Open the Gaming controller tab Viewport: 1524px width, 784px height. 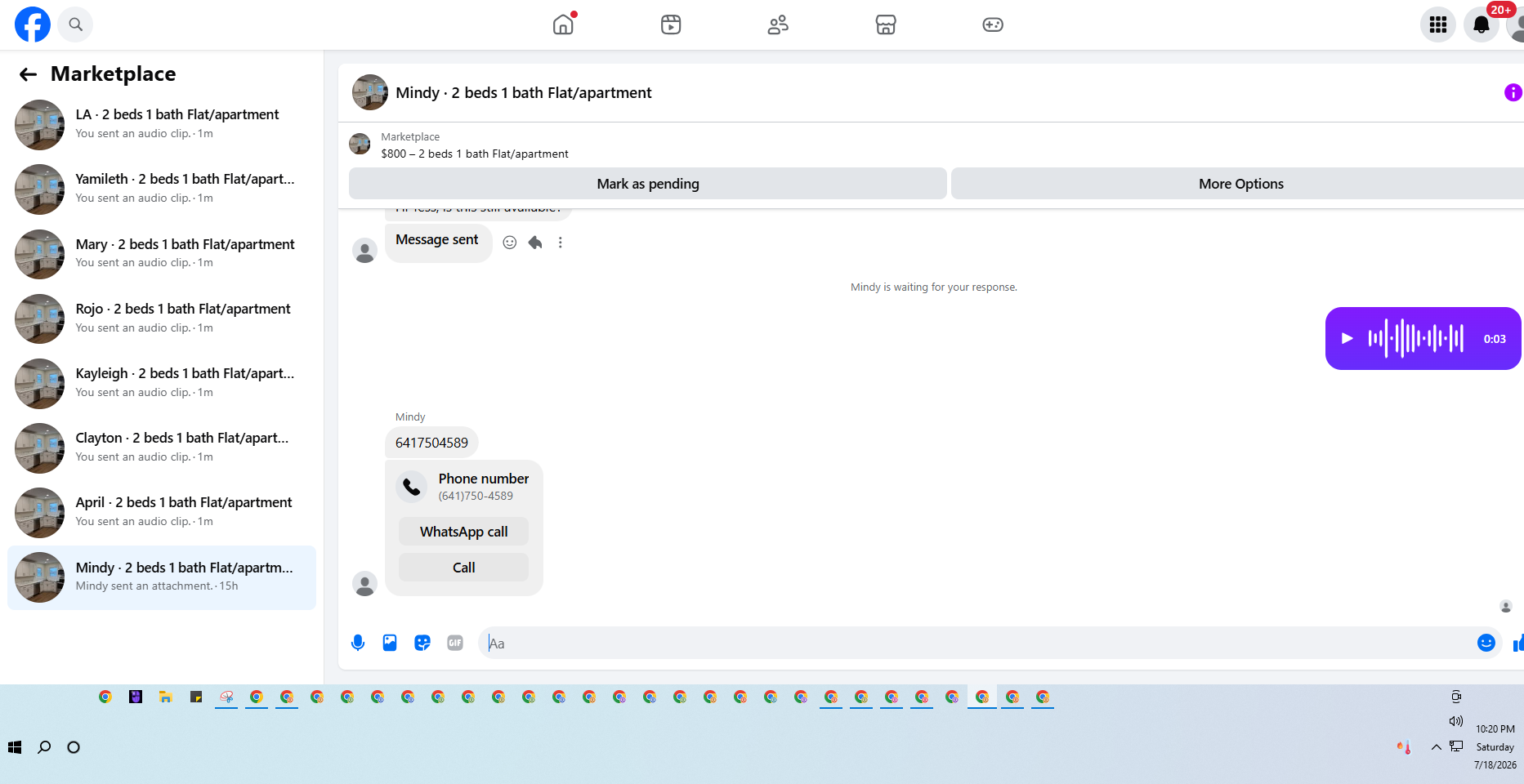pos(993,24)
